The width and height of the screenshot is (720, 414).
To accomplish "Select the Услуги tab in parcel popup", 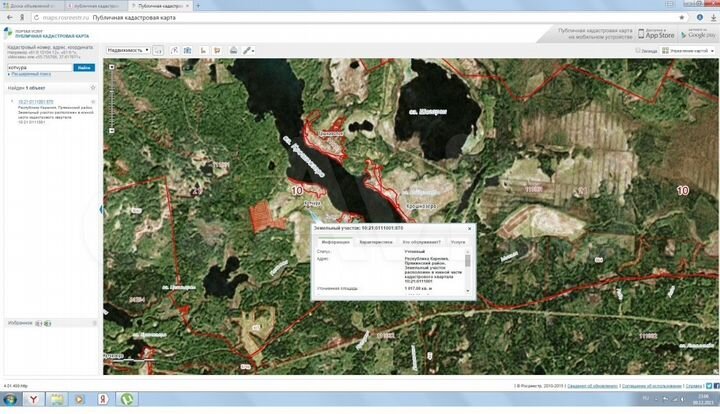I will point(458,242).
